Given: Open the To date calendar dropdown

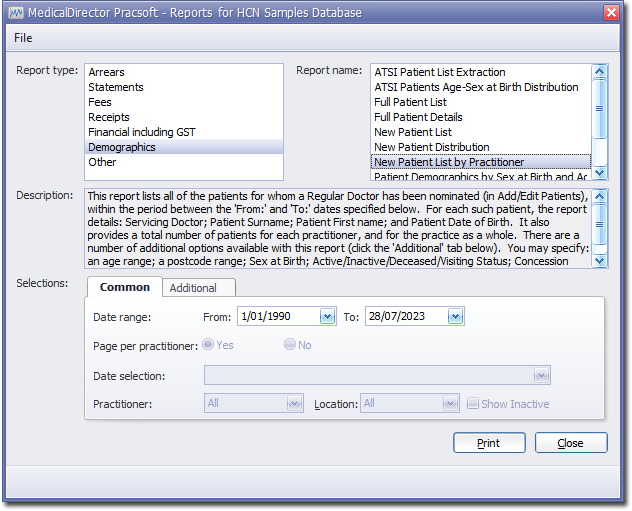Looking at the screenshot, I should coord(455,316).
